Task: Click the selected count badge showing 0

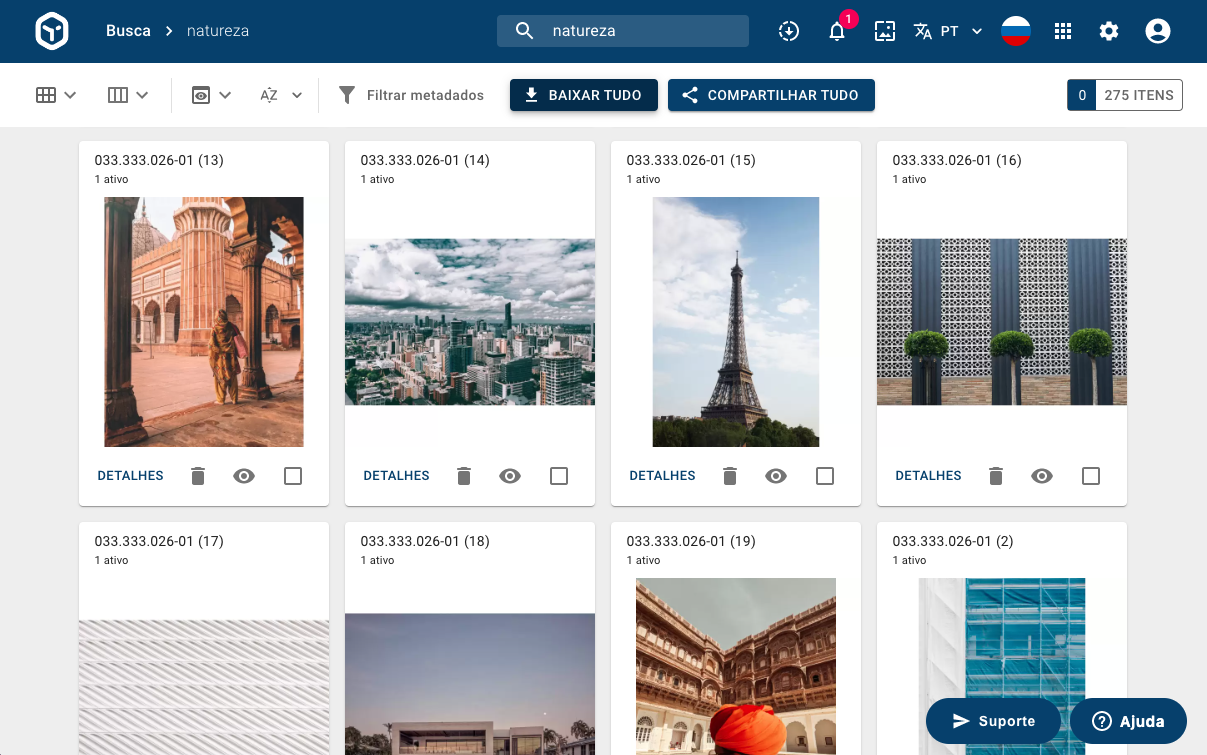Action: point(1081,95)
